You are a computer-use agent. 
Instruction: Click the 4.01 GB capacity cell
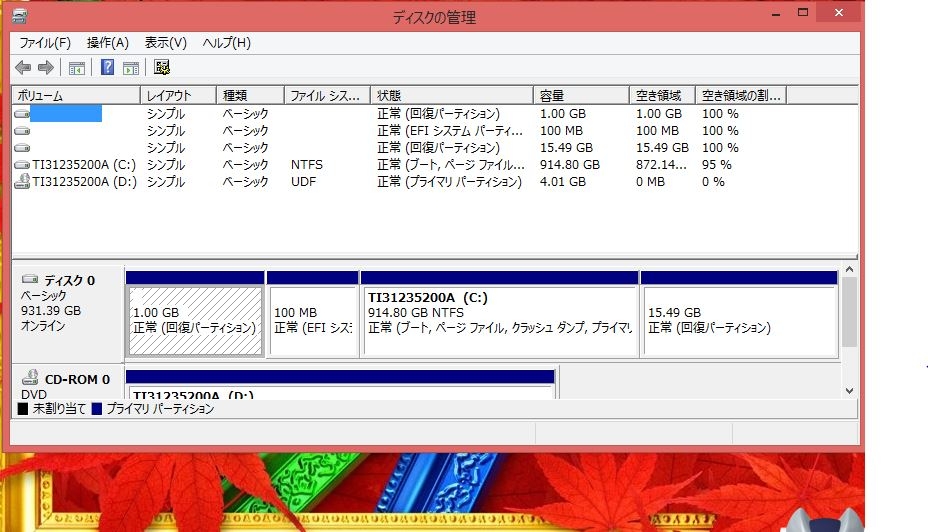[x=562, y=182]
